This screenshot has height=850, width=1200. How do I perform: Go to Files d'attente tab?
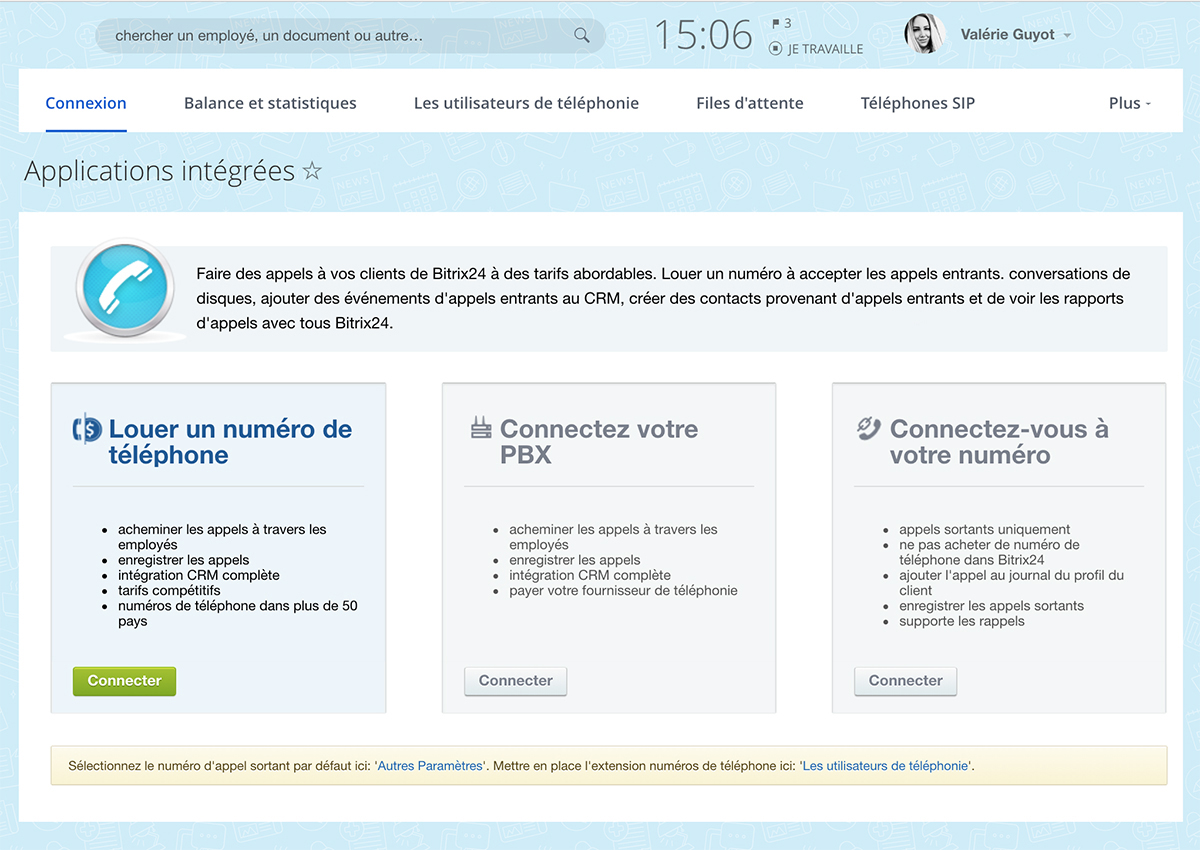point(749,103)
